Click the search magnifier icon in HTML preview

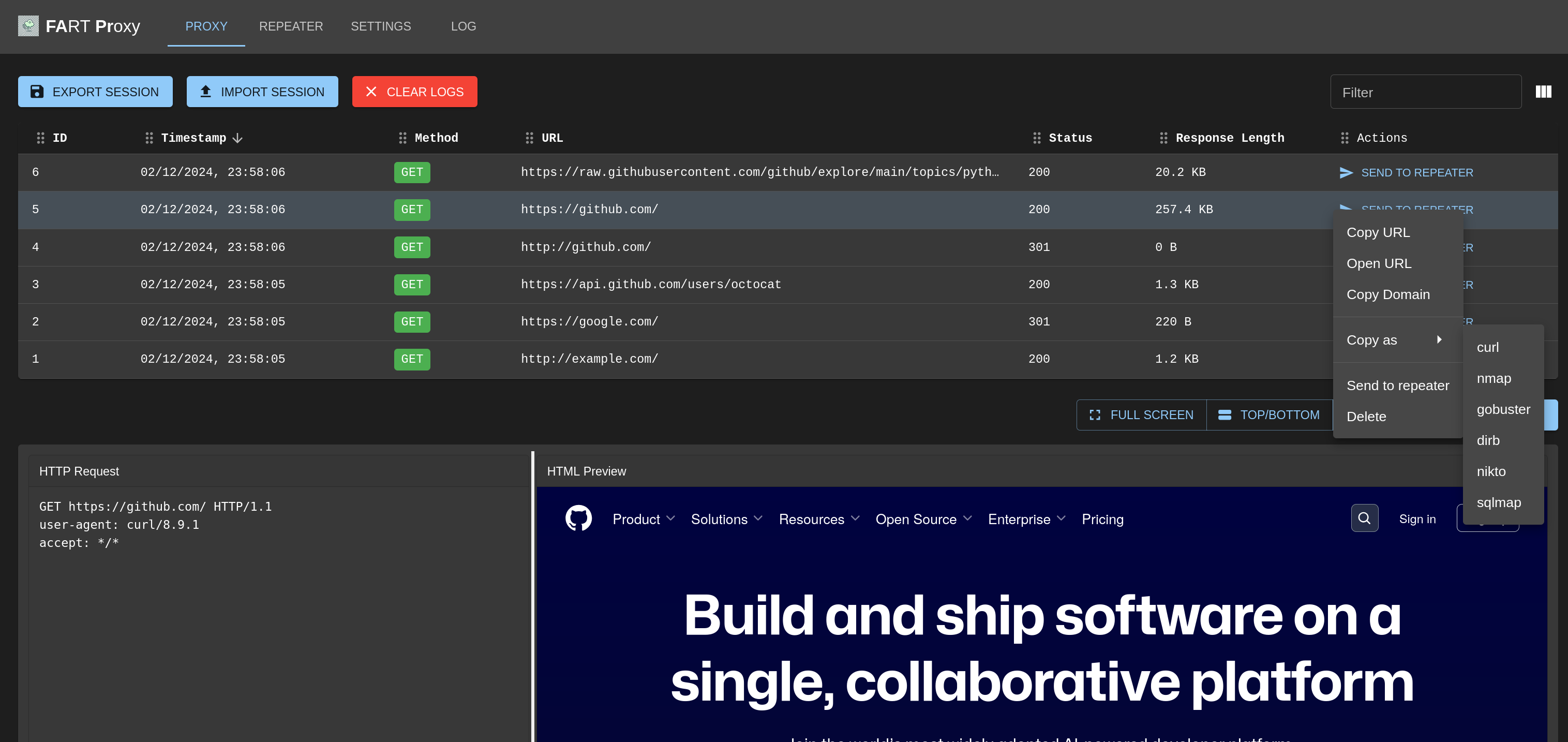(1364, 518)
